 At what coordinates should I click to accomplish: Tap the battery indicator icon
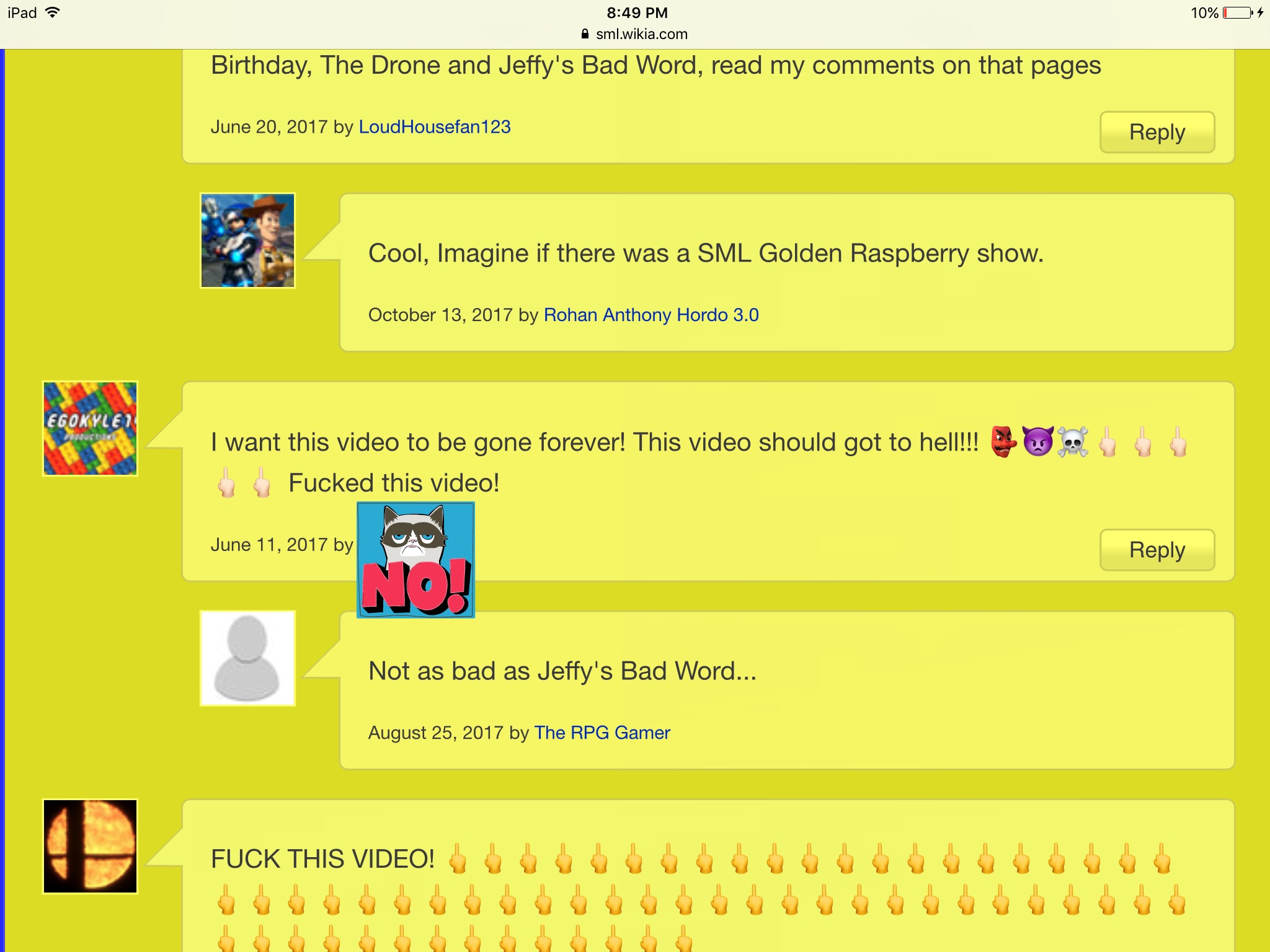(1238, 13)
